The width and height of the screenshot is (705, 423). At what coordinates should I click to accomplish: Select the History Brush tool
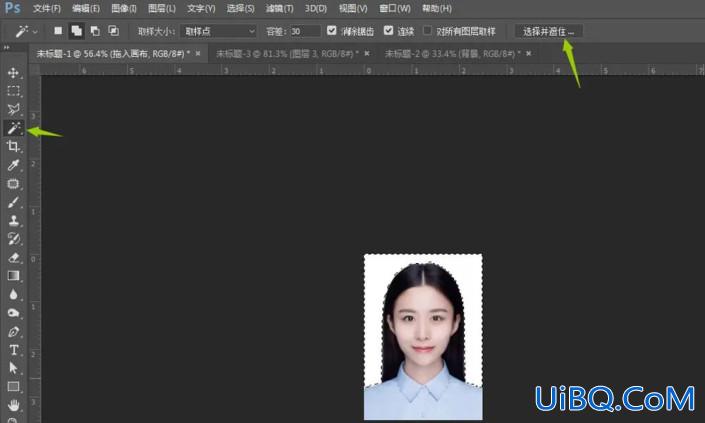click(x=13, y=239)
